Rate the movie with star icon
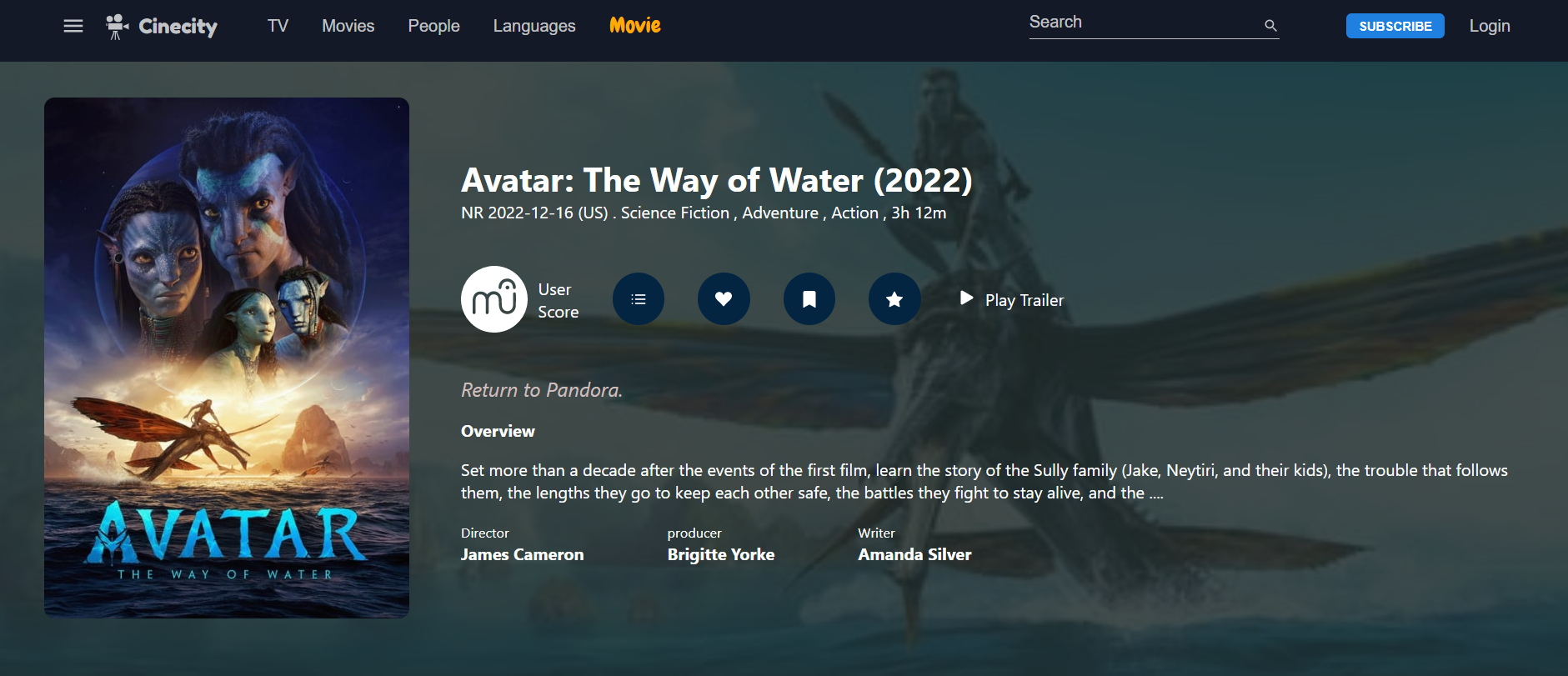This screenshot has width=1568, height=676. [x=894, y=299]
